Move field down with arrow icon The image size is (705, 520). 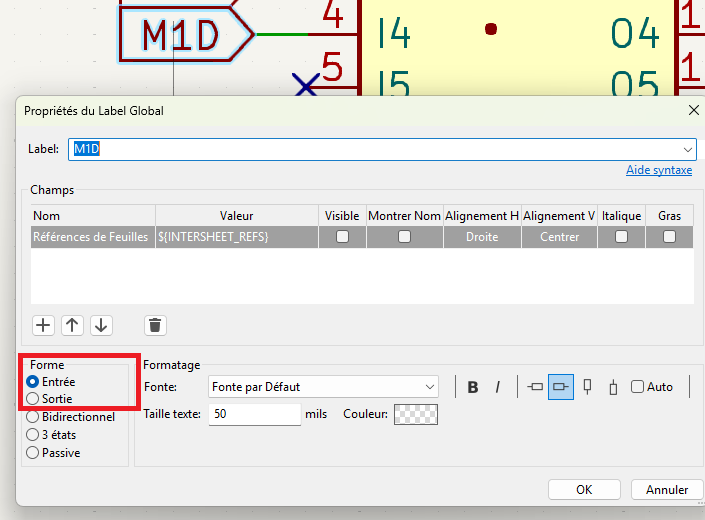(x=101, y=325)
